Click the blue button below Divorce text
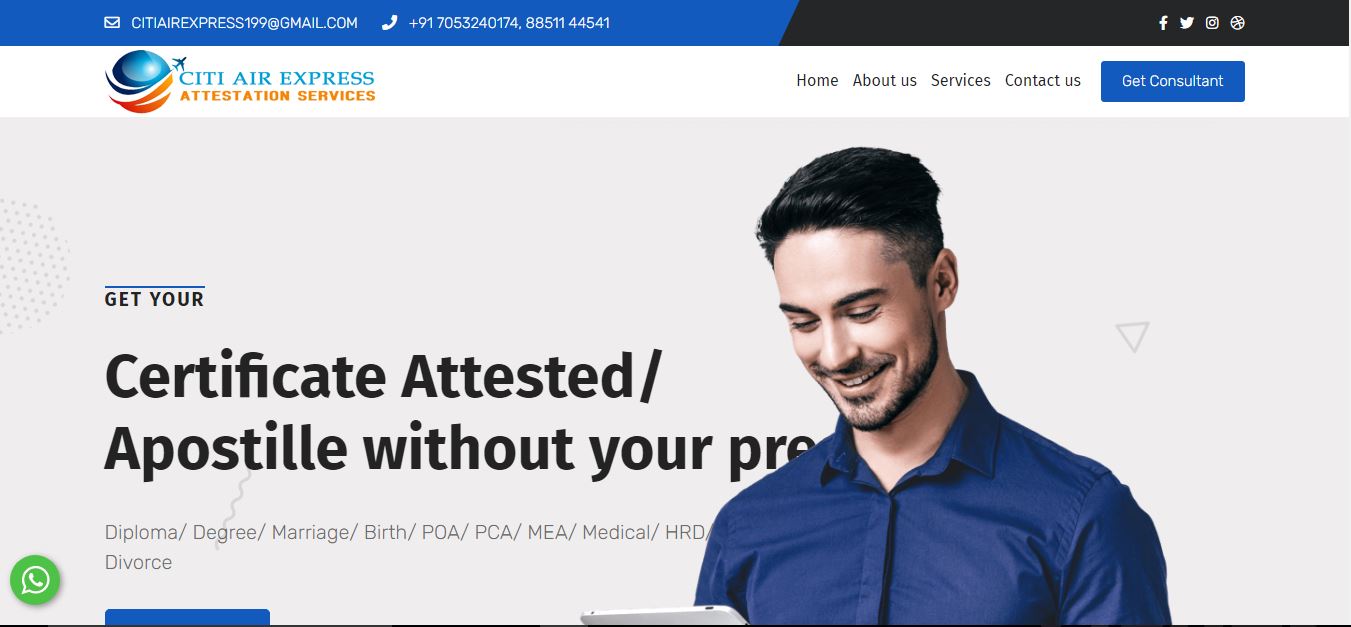Viewport: 1351px width, 627px height. (x=187, y=617)
